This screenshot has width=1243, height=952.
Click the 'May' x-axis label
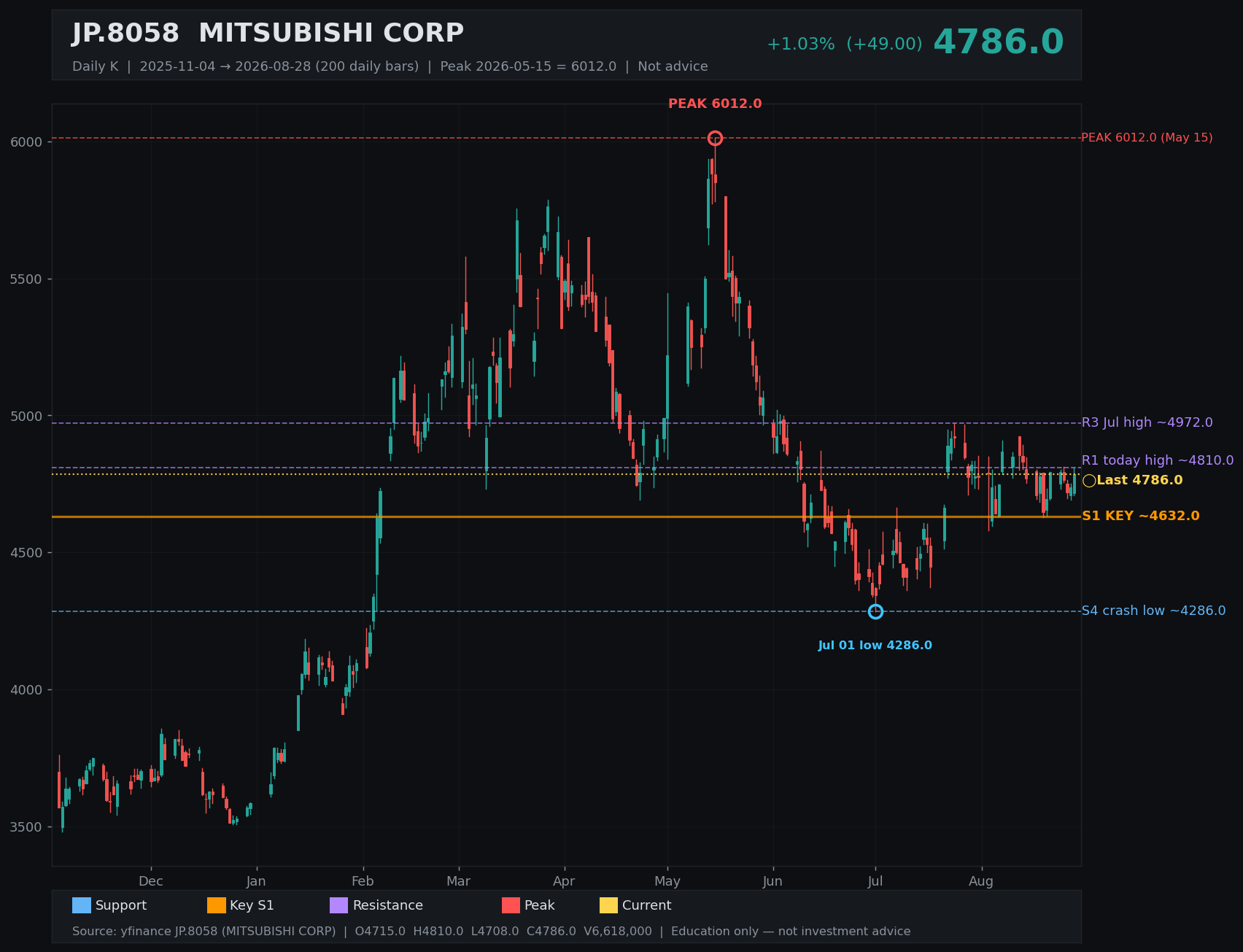point(667,881)
